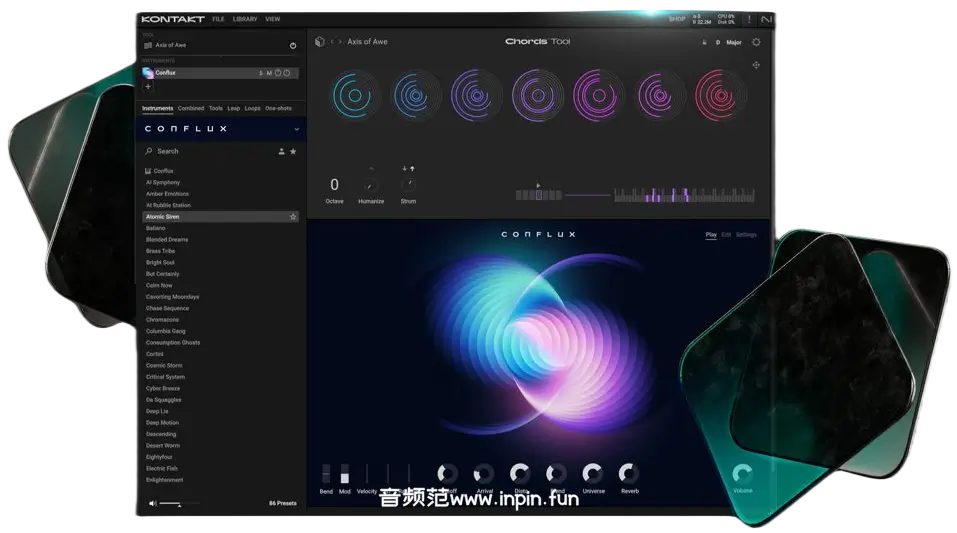Click the crosshair target icon
Viewport: 957px width, 533px height.
point(756,65)
